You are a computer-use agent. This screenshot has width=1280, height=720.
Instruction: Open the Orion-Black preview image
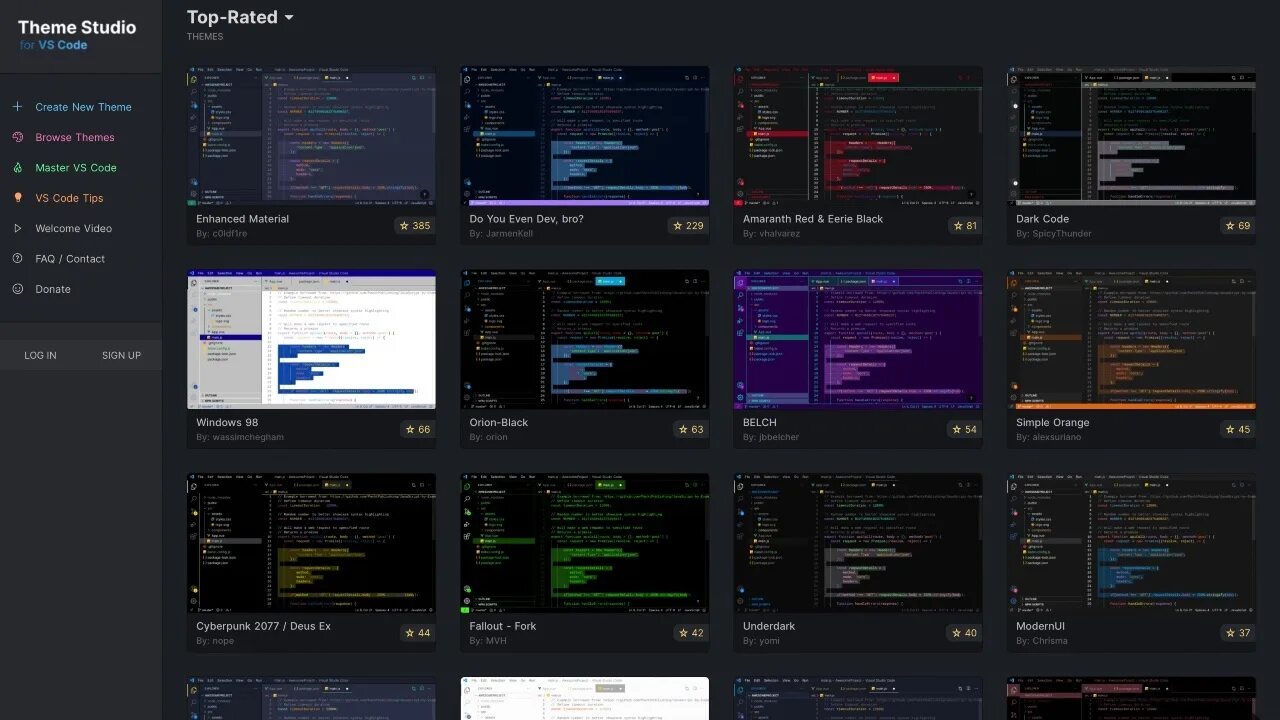pos(585,339)
